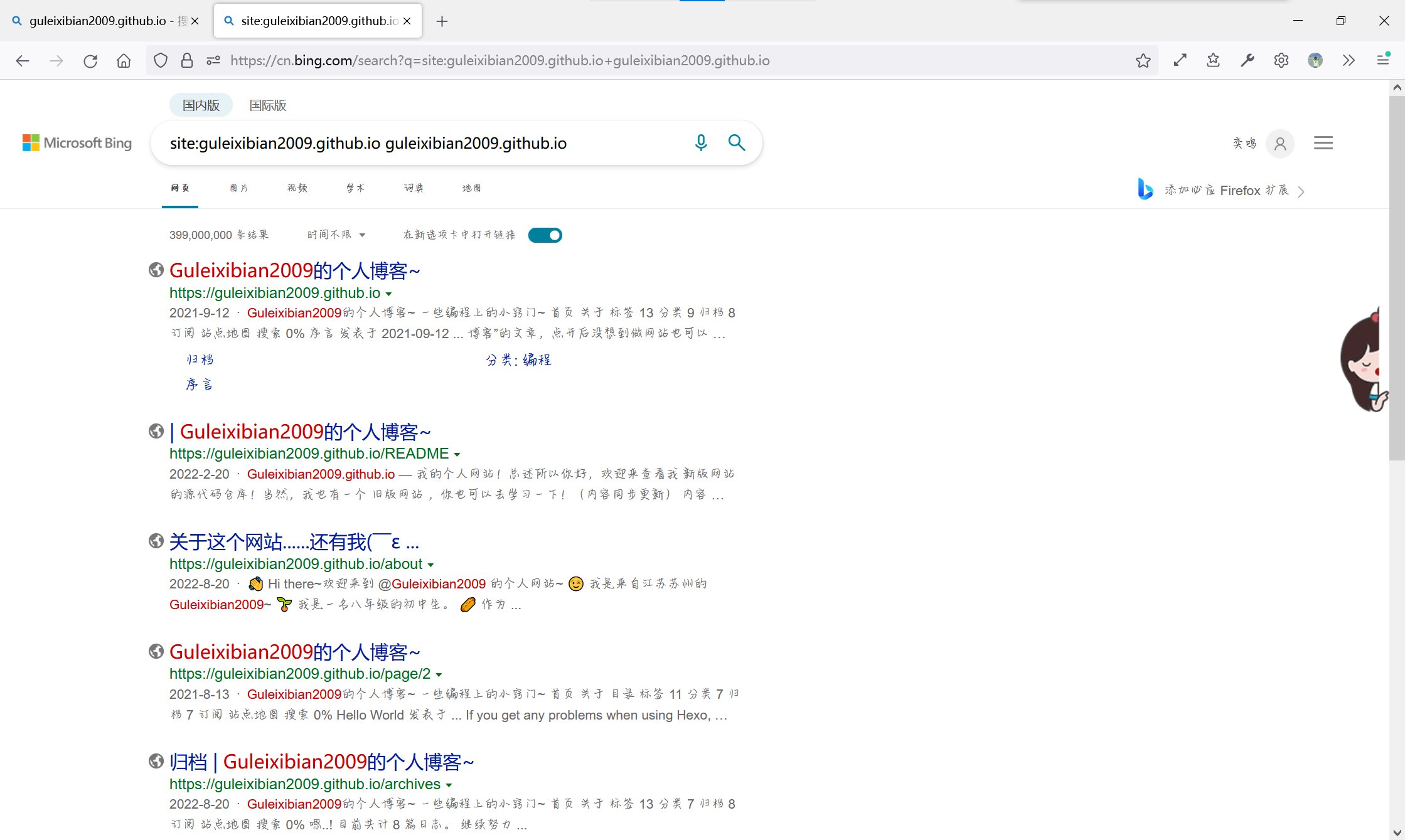Toggle open links in new tab switch
Viewport: 1405px width, 840px height.
tap(545, 235)
